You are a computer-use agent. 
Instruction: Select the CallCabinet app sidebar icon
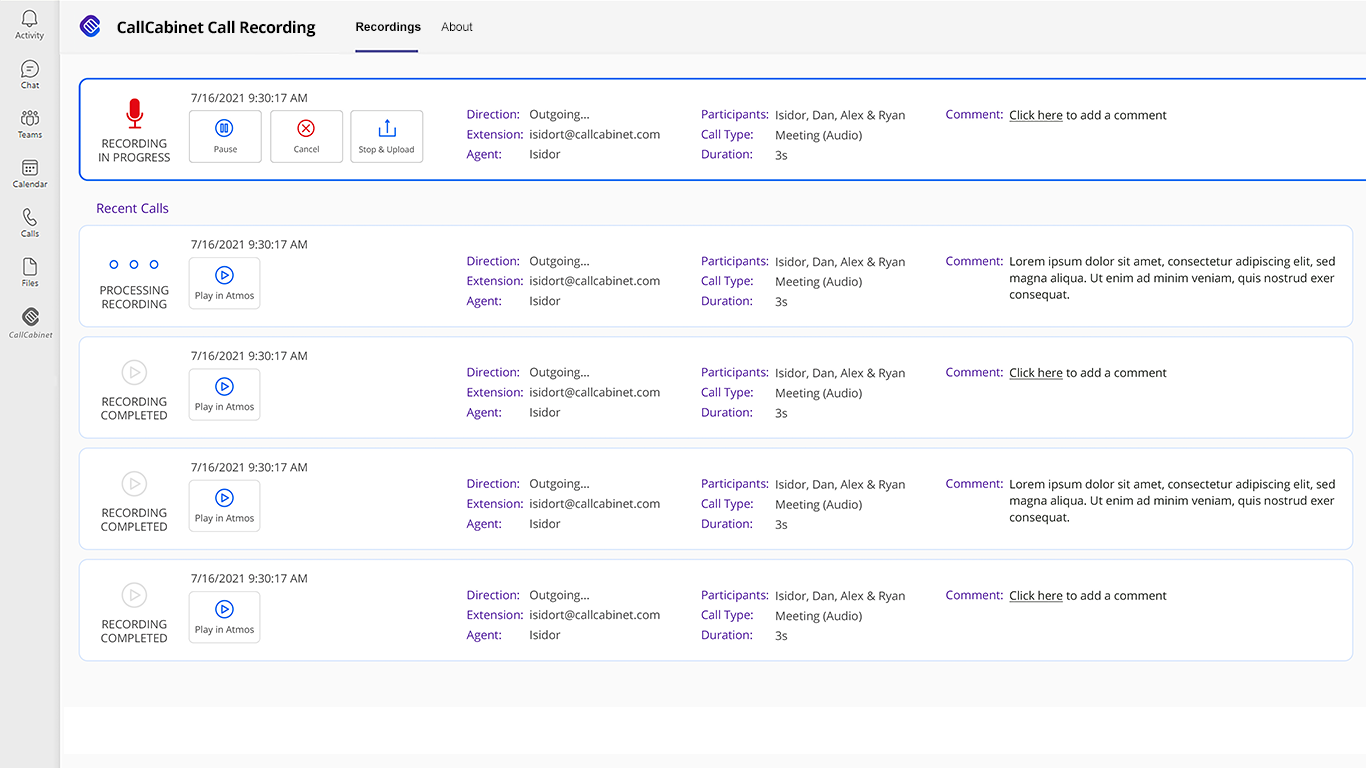click(x=31, y=322)
